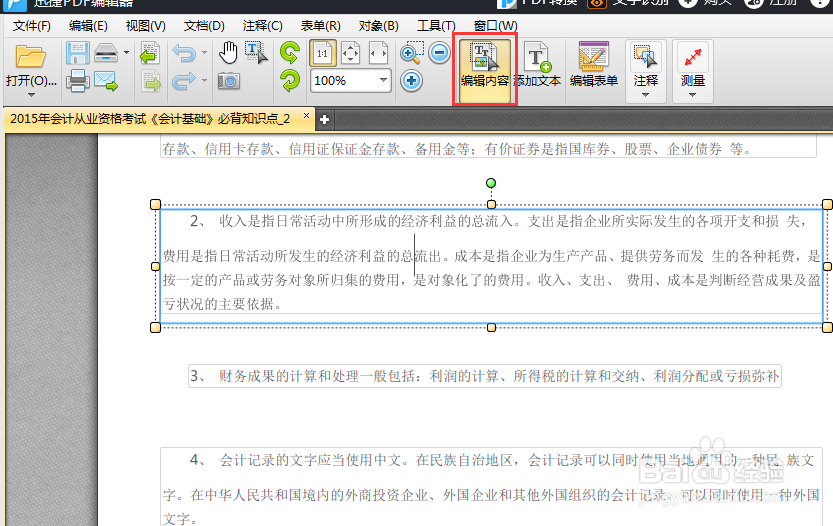Image resolution: width=833 pixels, height=526 pixels.
Task: Click the save floppy disk icon
Action: click(78, 54)
